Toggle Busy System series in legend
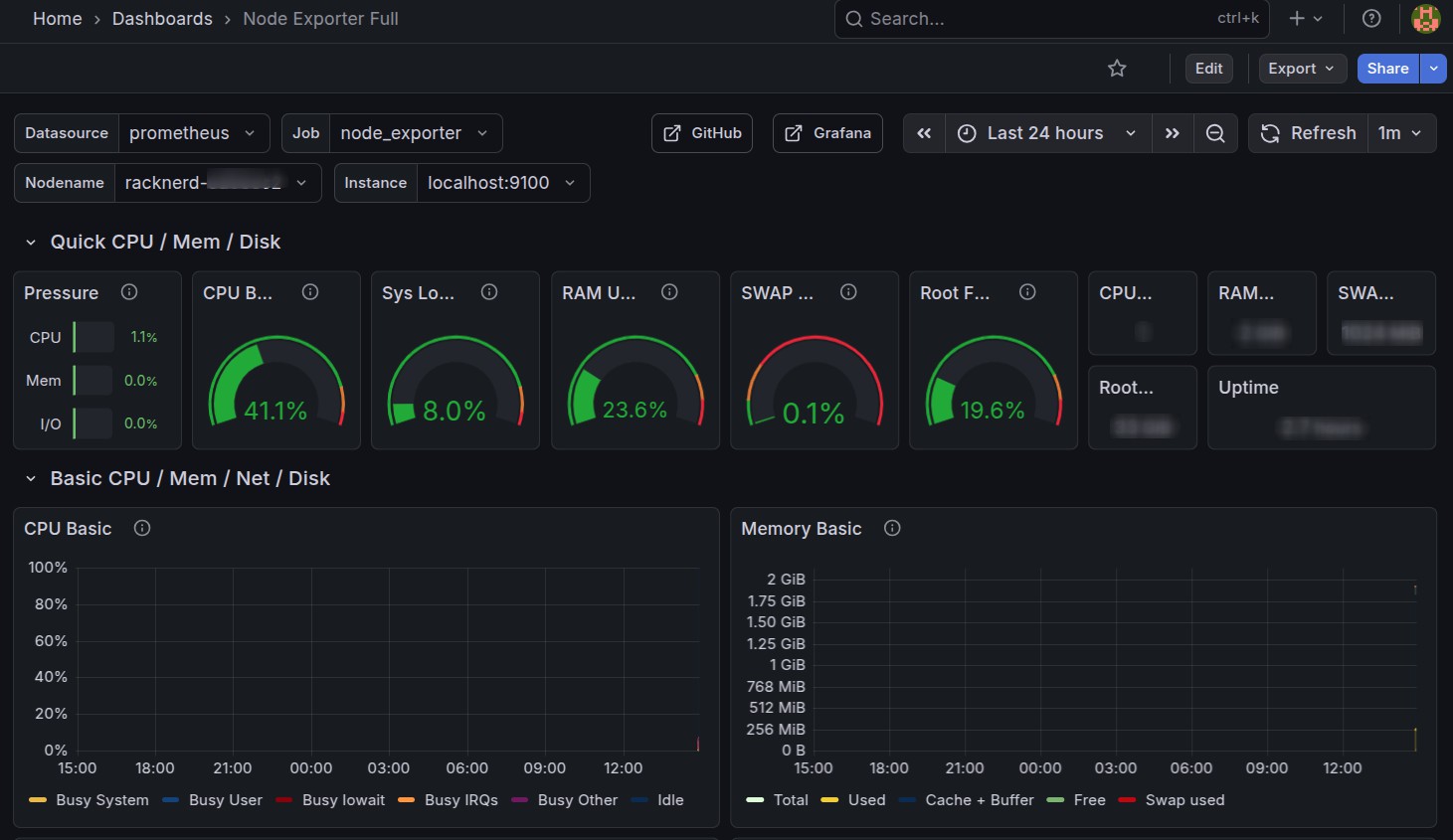Screen dimensions: 1453x840 [101, 800]
